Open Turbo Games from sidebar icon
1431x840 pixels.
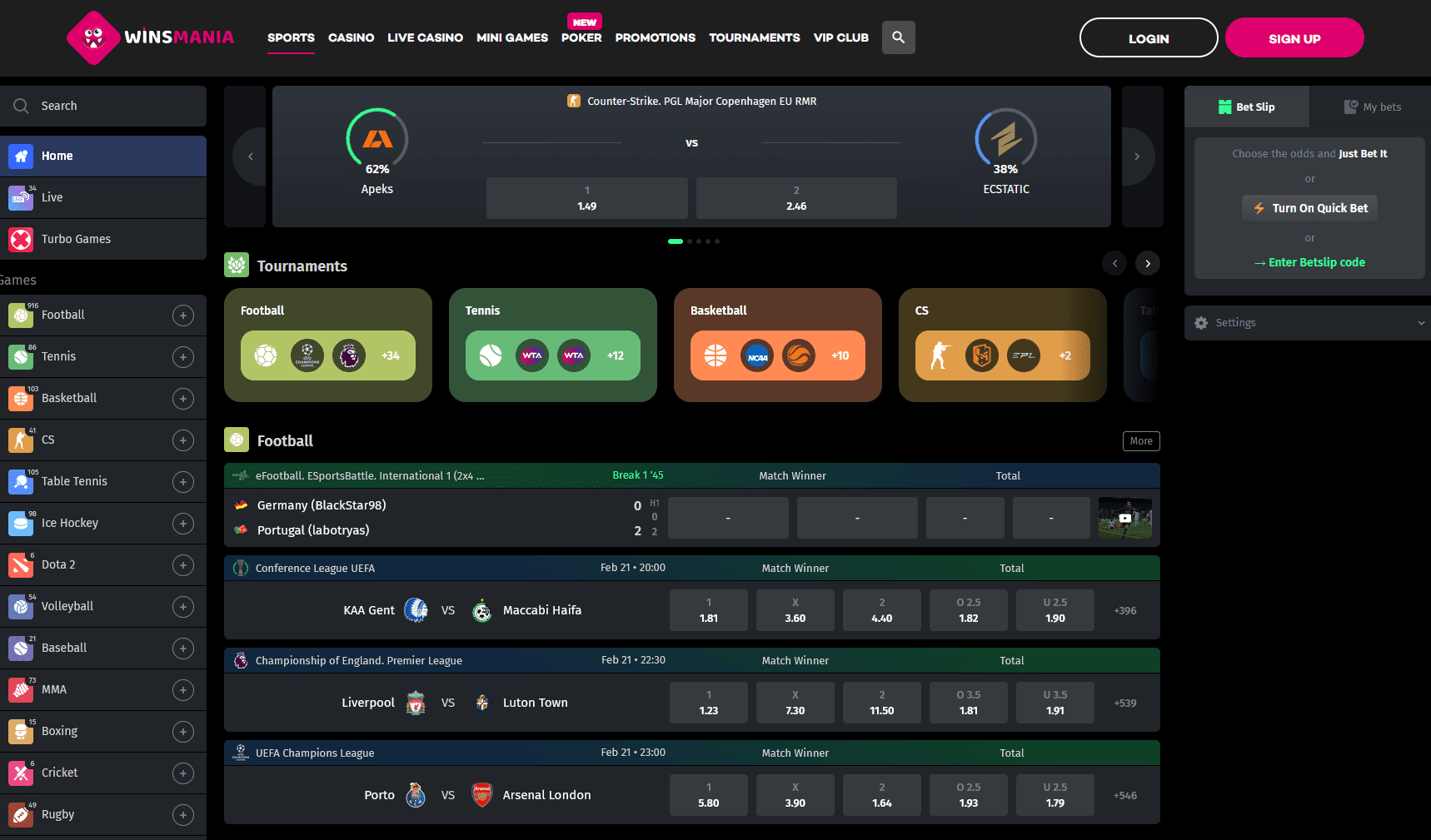(x=21, y=240)
